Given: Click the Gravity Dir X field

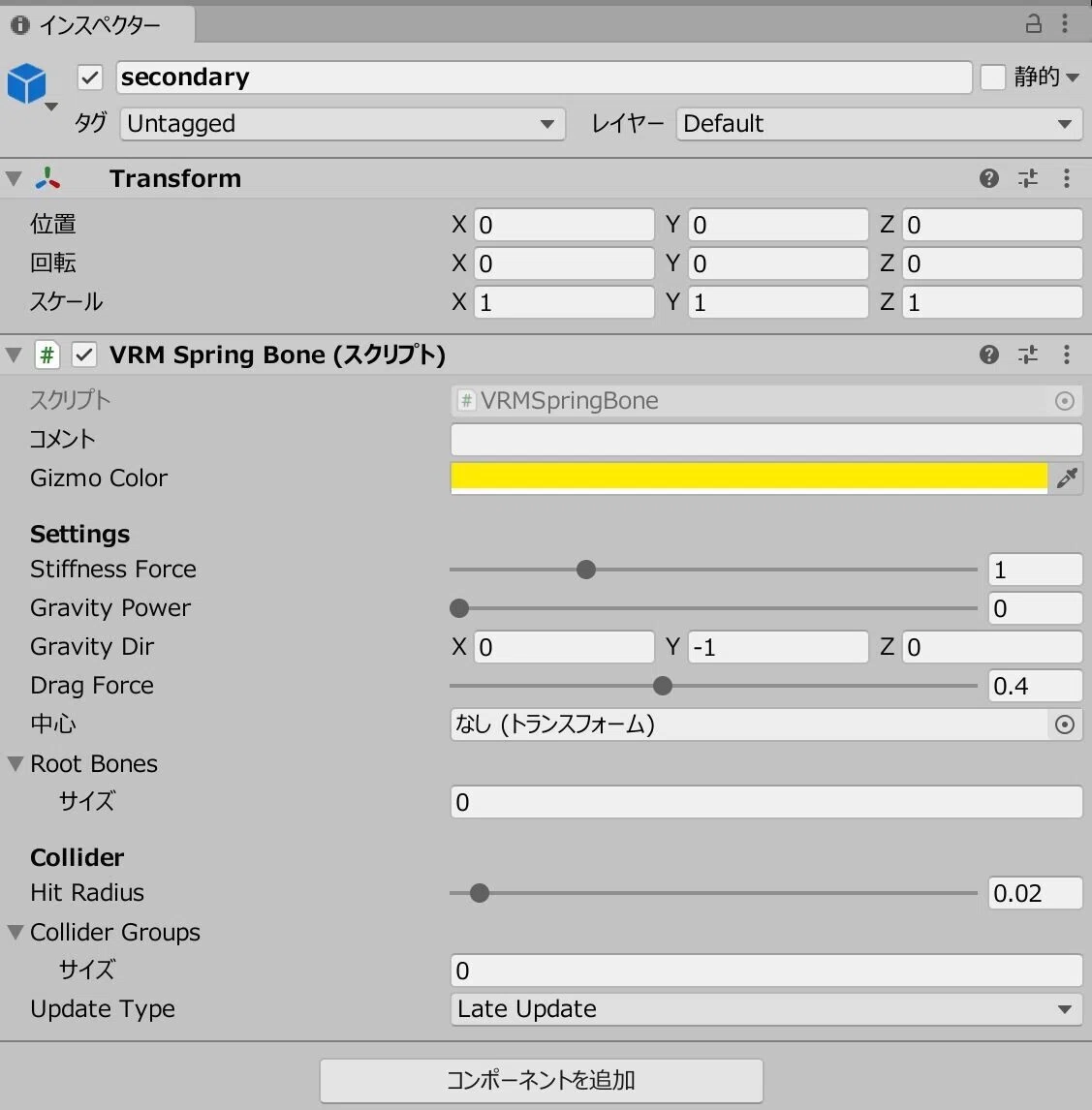Looking at the screenshot, I should (x=564, y=647).
